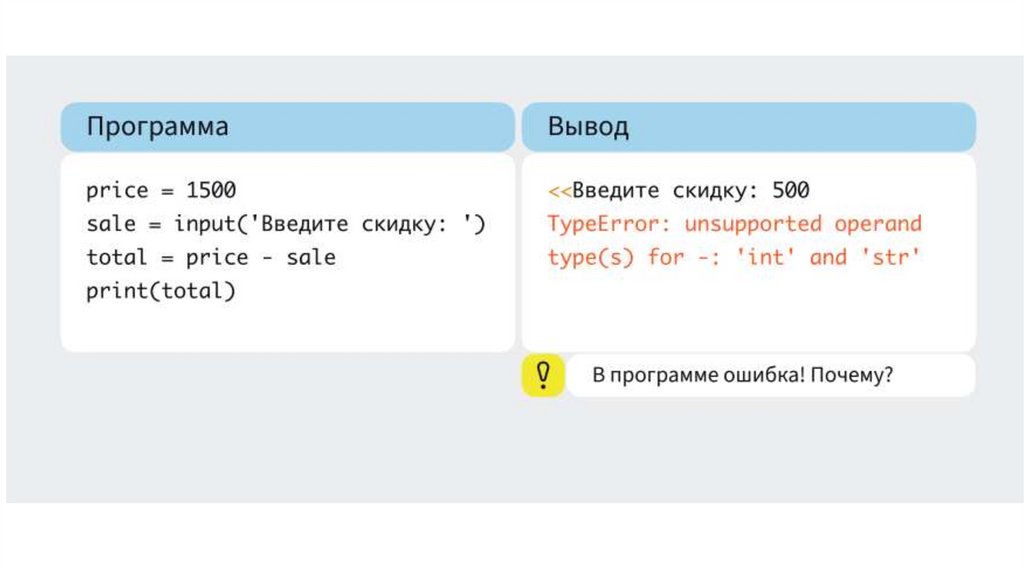This screenshot has height=574, width=1024.
Task: Click the 'print(total)' code line
Action: (161, 292)
